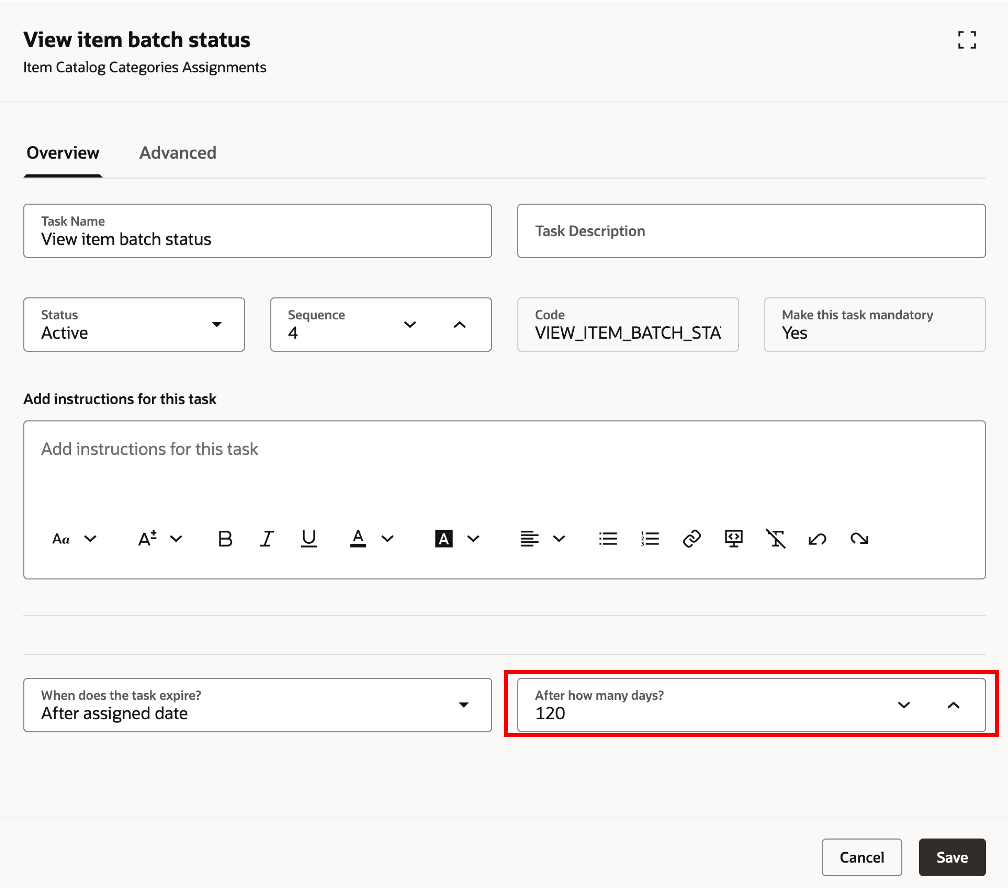Insert embedded media into the instructions

733,538
